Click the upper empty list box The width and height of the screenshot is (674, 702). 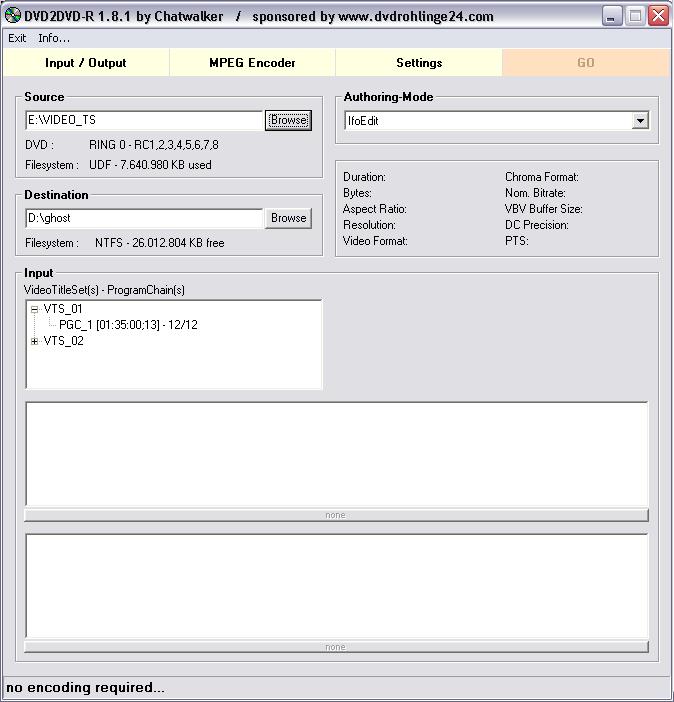[336, 454]
